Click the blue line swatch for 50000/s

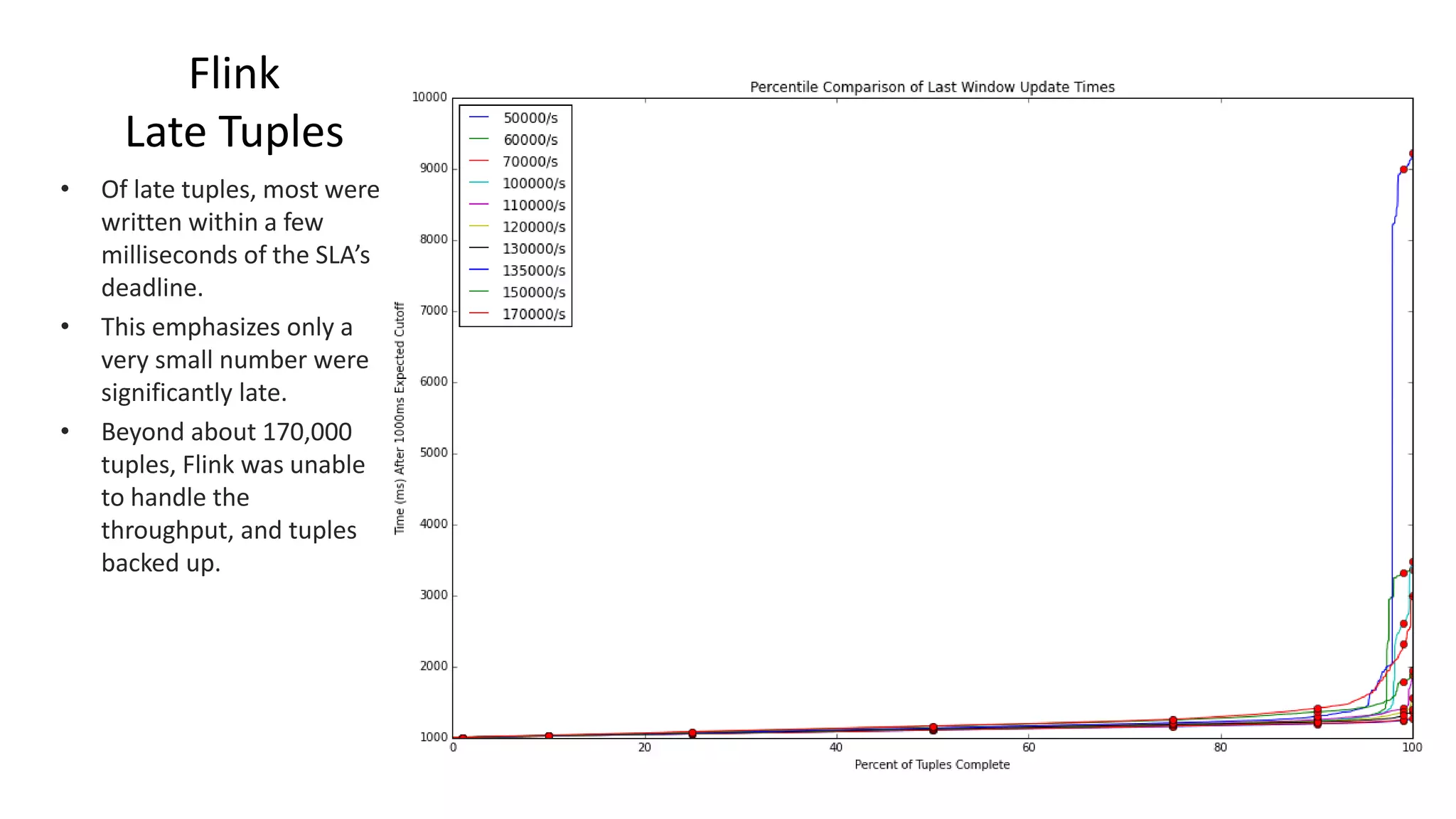tap(479, 117)
